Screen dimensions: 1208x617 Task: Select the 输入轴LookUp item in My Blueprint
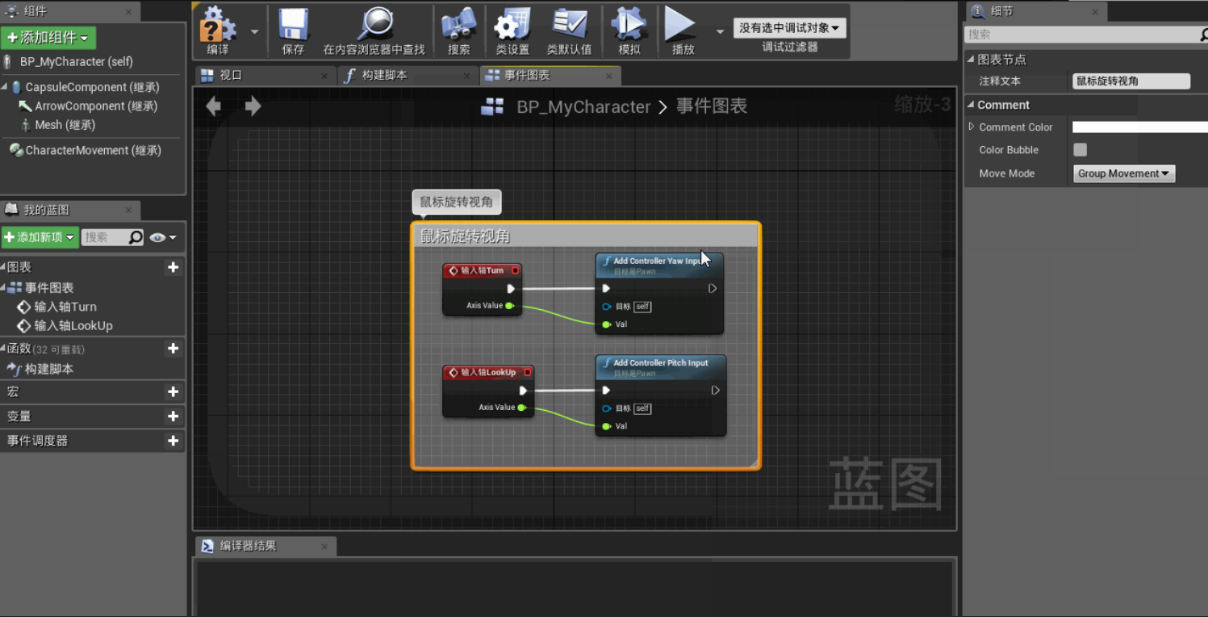tap(73, 326)
